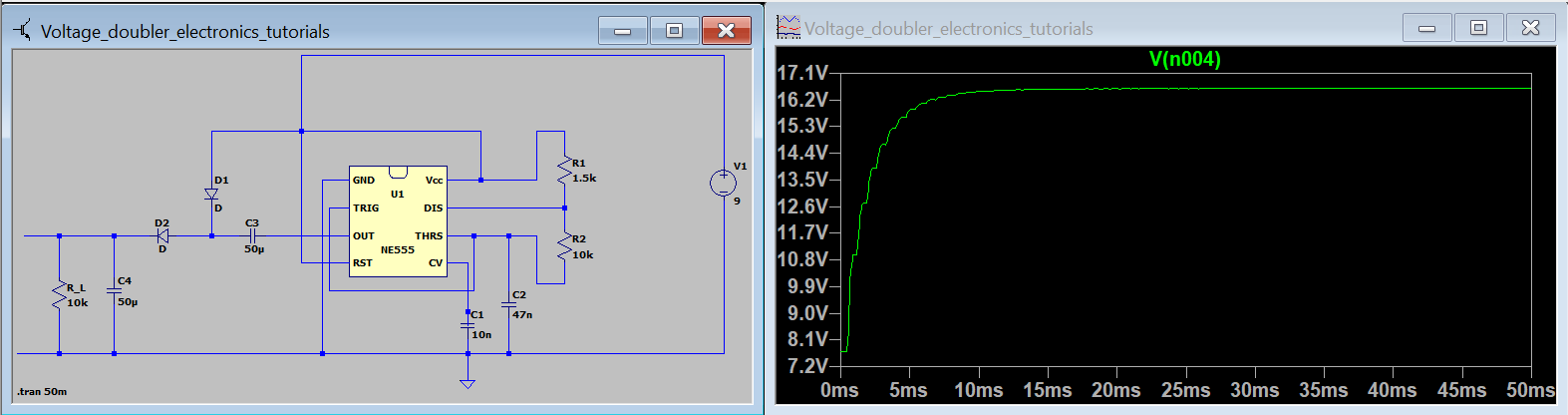This screenshot has height=415, width=1568.
Task: Click the OUT pin label
Action: tap(364, 236)
